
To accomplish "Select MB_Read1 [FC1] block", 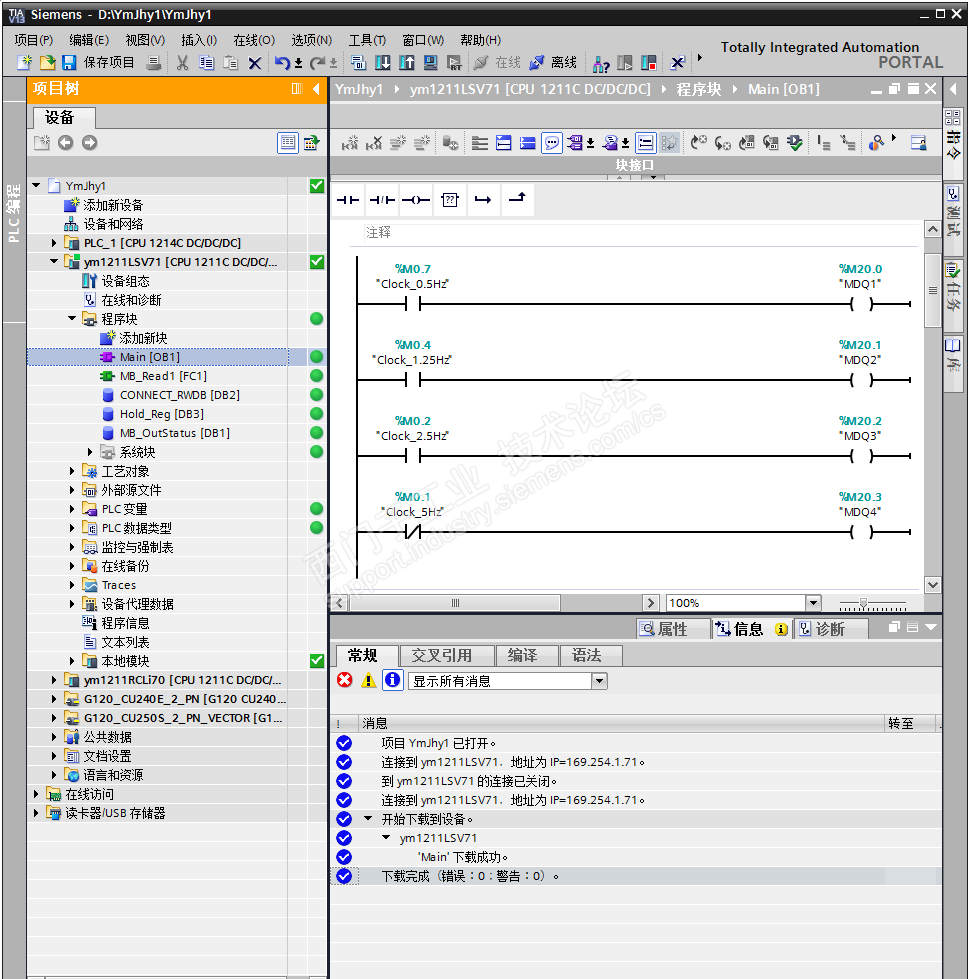I will tap(163, 376).
